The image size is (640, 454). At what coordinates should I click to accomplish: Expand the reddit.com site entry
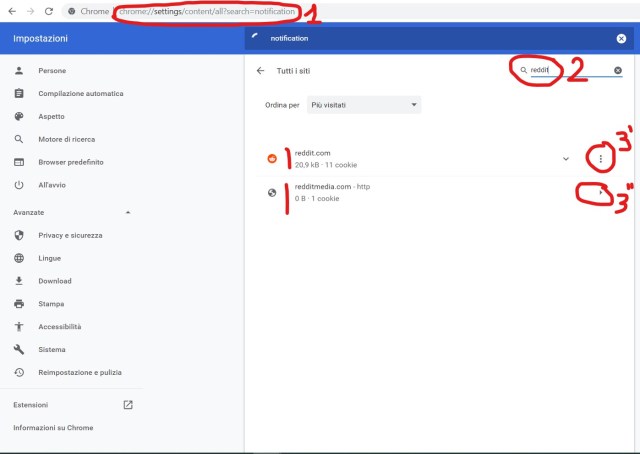point(566,159)
